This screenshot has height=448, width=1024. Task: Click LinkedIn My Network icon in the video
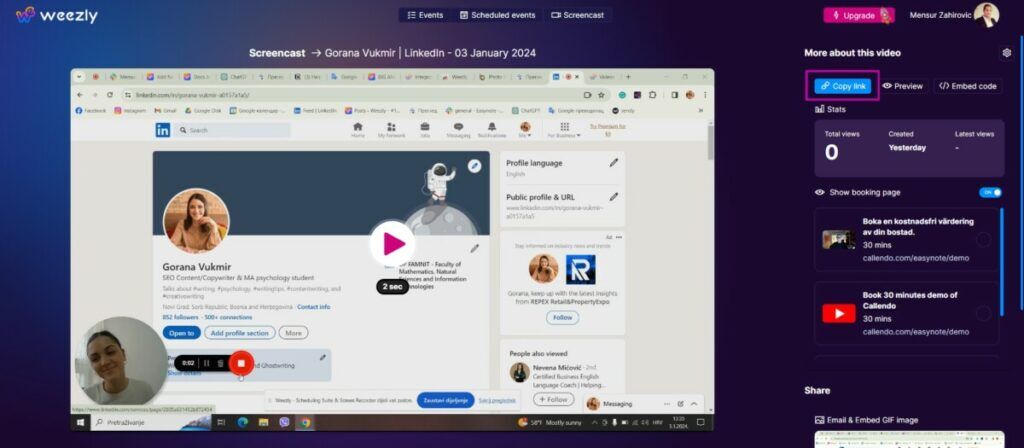(x=391, y=130)
